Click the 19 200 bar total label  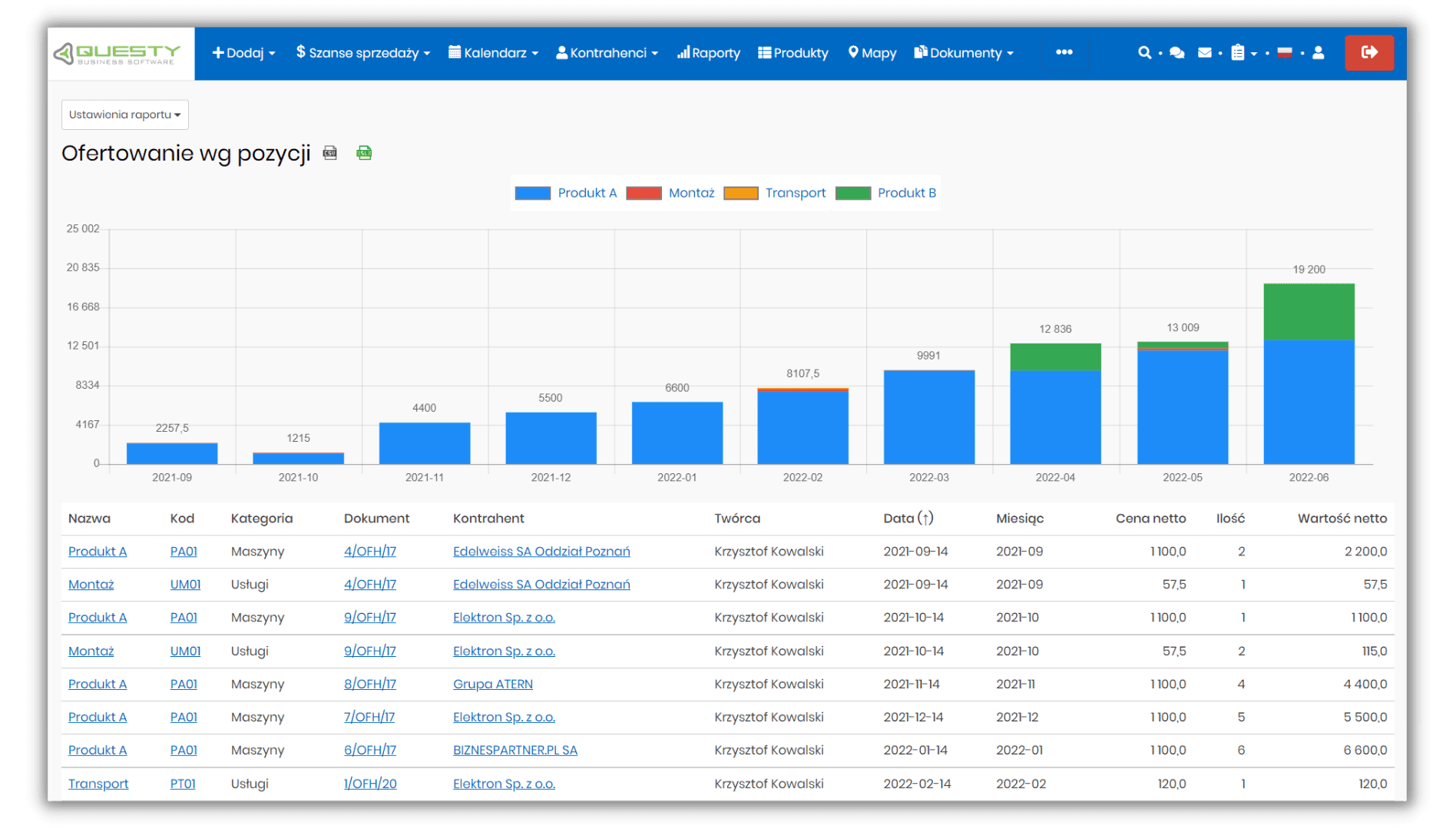[1309, 270]
